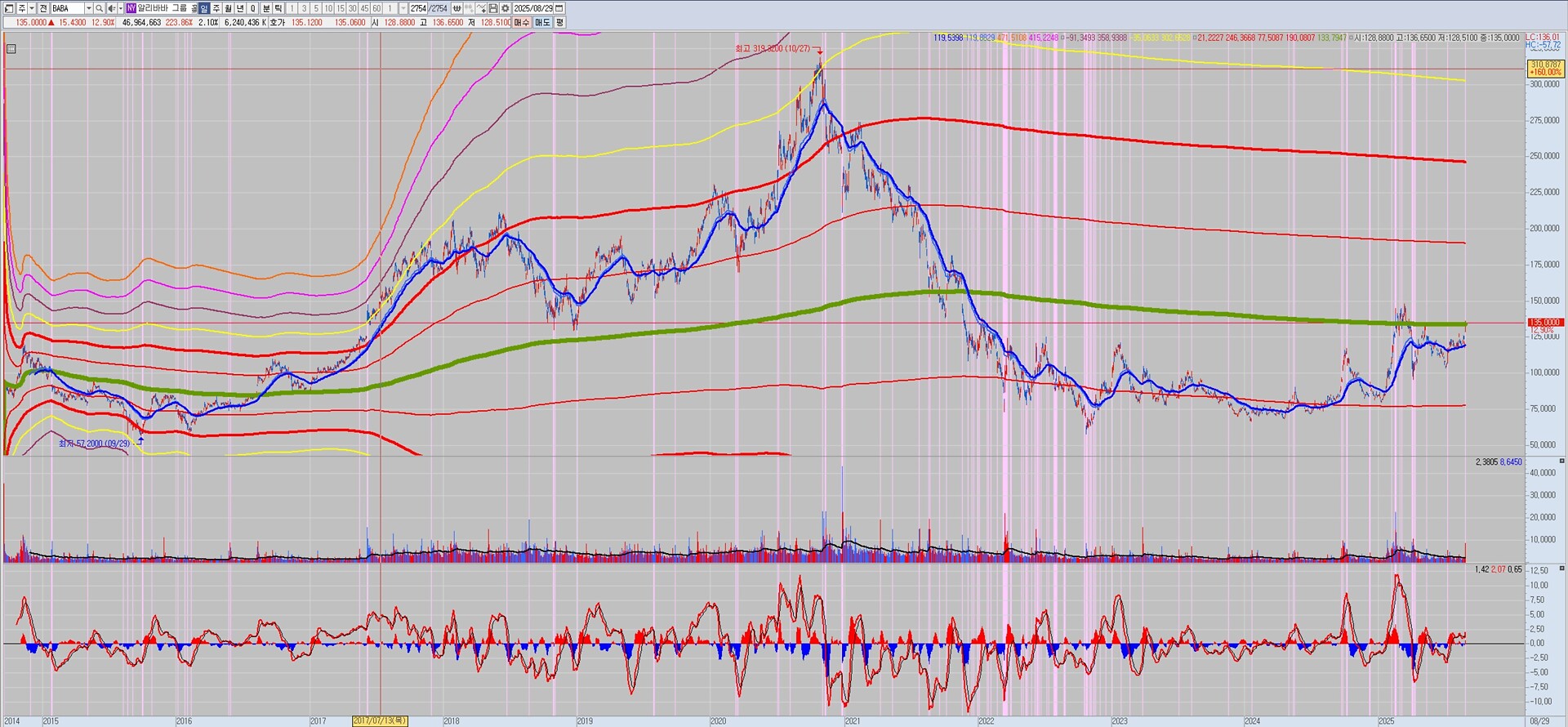Switch chart to weekly (주) period

click(216, 8)
